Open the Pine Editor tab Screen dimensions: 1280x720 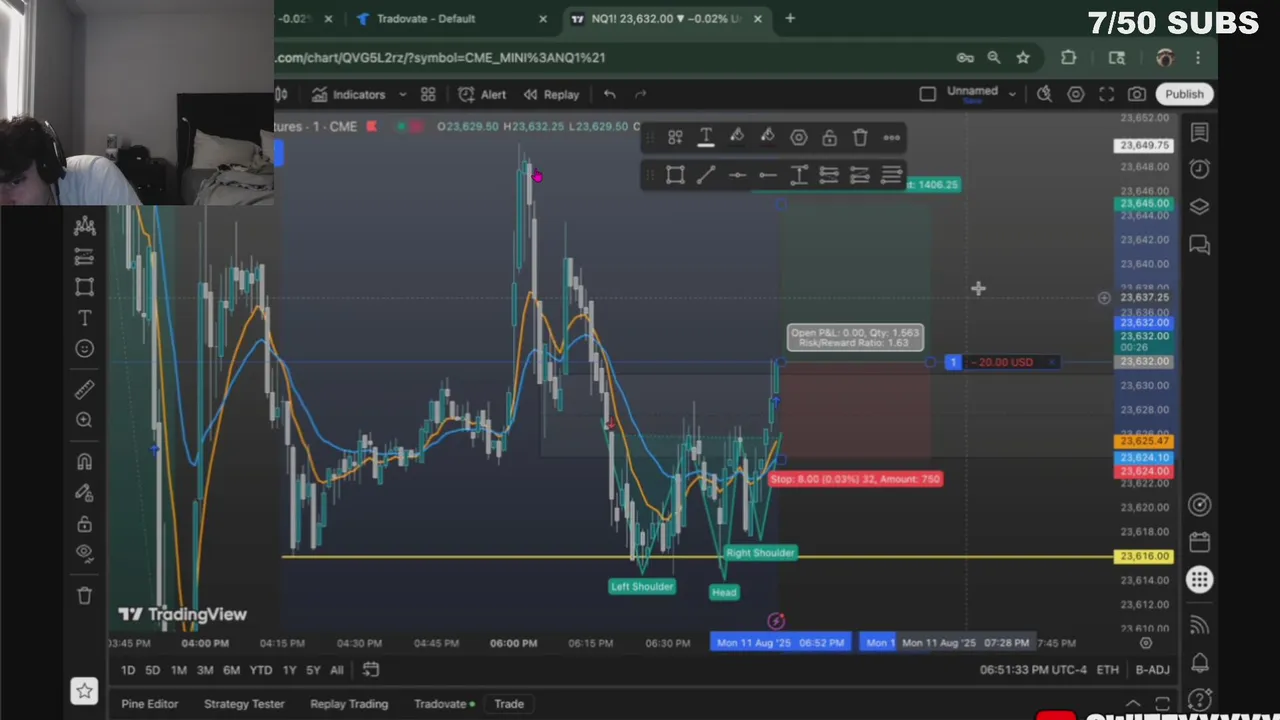click(x=149, y=704)
